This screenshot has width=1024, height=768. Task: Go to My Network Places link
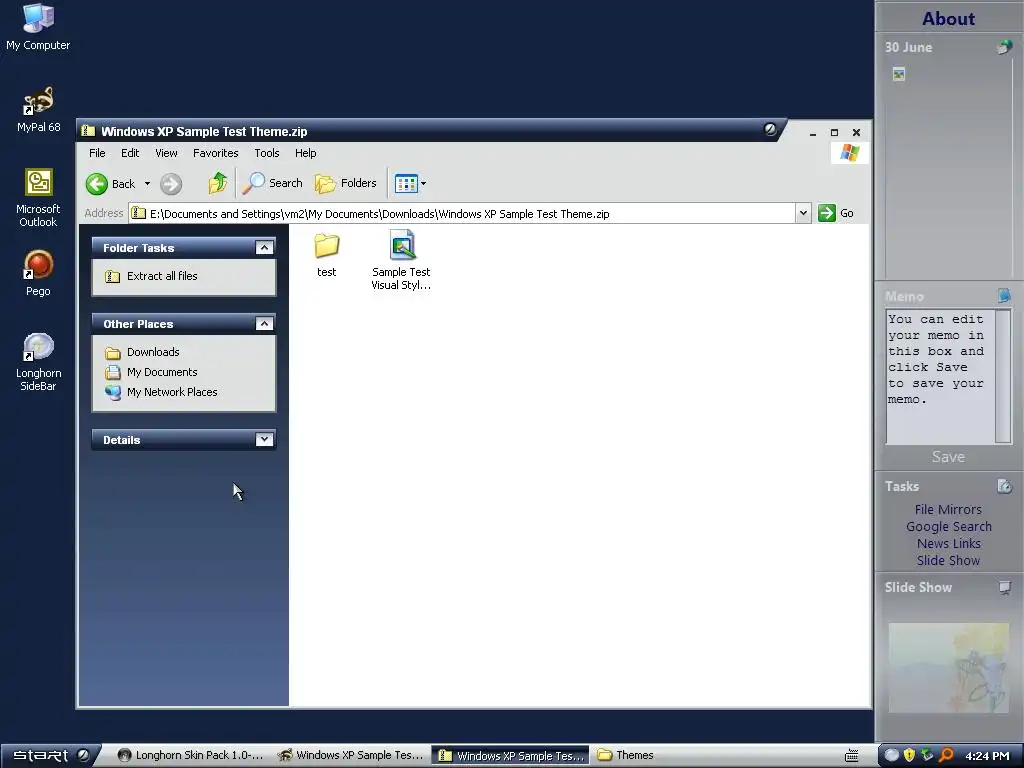click(x=172, y=392)
